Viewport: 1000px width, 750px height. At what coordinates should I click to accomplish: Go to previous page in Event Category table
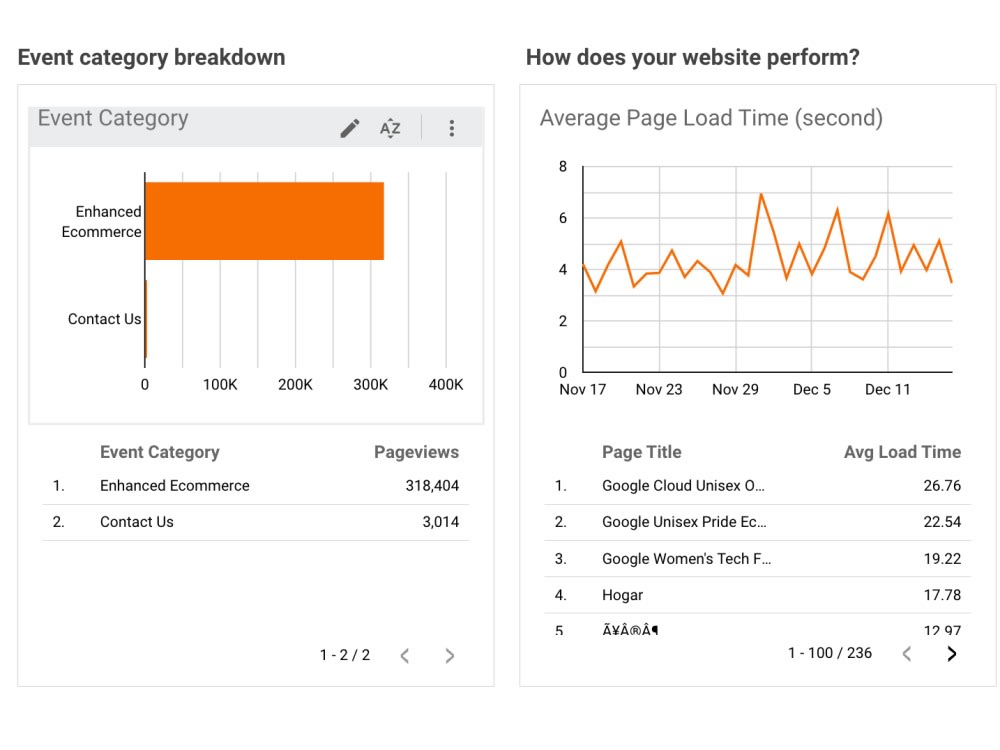click(405, 656)
